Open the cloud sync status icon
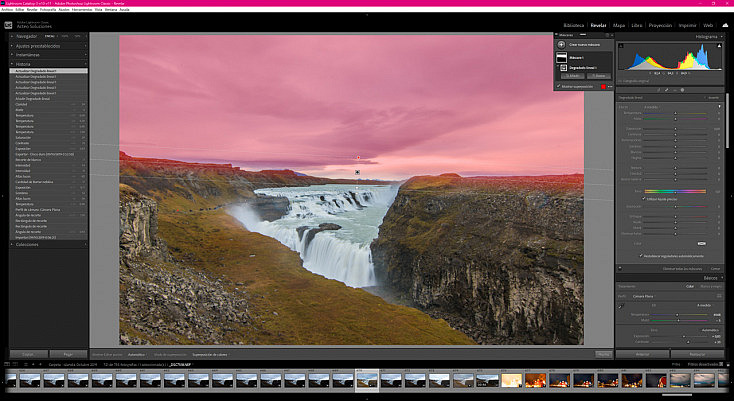 [725, 25]
